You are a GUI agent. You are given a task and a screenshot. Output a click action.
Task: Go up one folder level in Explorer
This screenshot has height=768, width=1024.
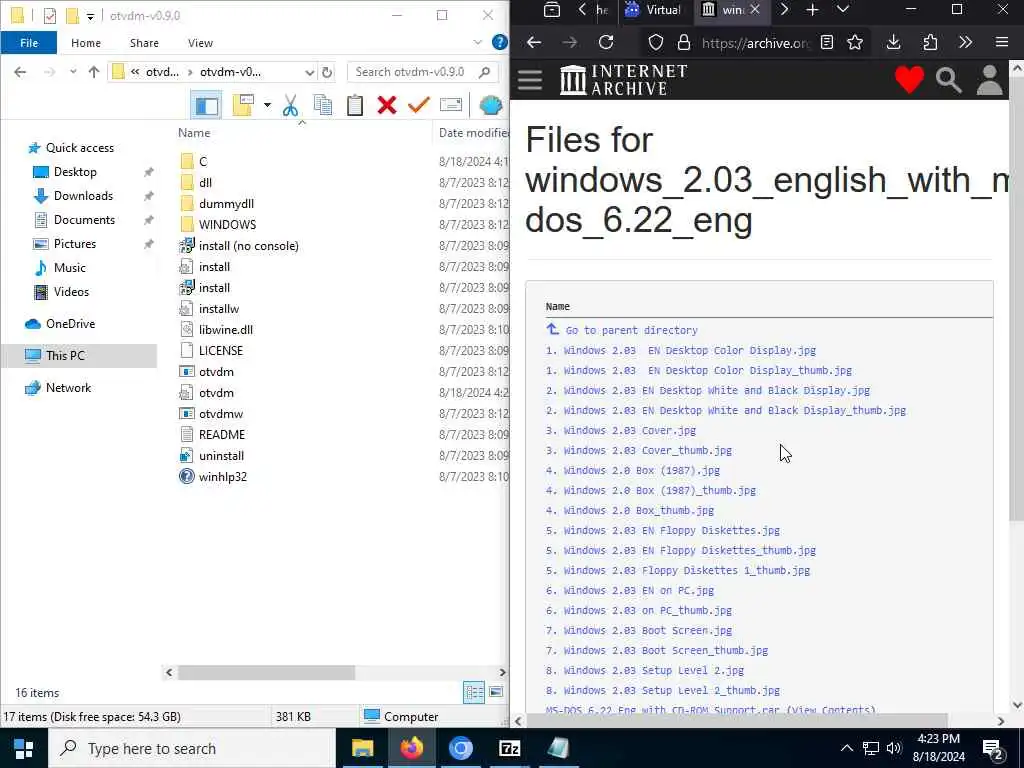pyautogui.click(x=94, y=72)
